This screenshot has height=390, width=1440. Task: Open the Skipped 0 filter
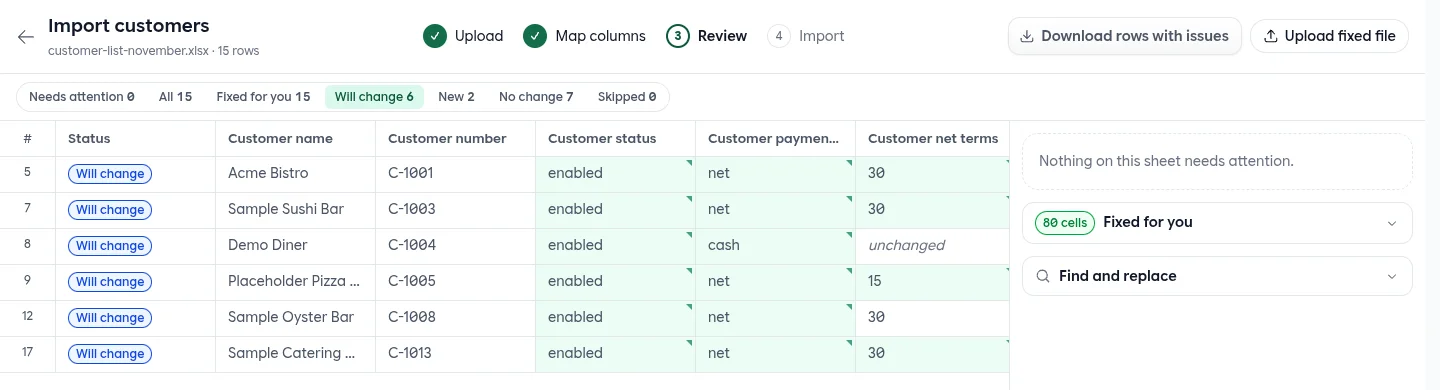(x=627, y=97)
